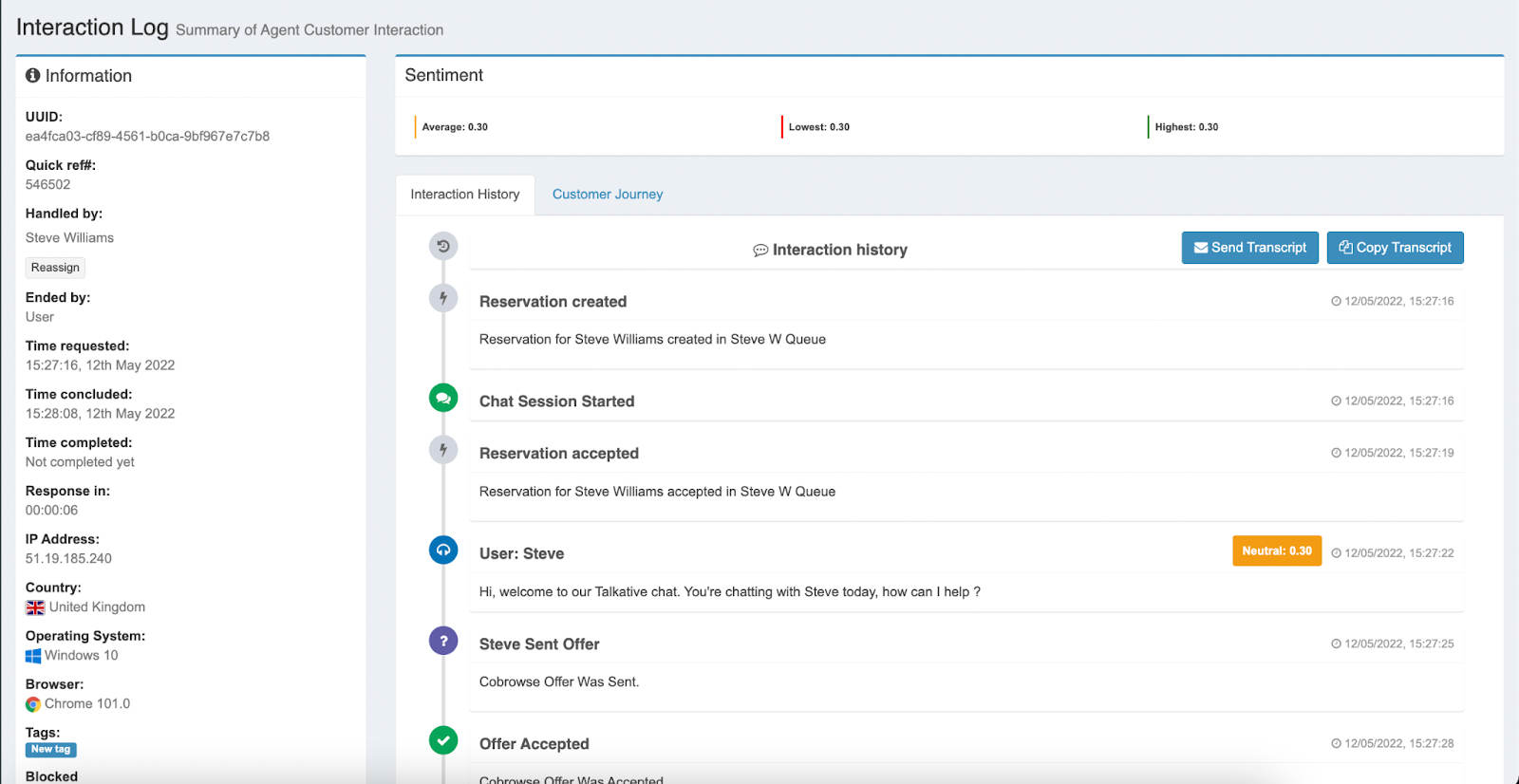
Task: Switch to the Customer Journey tab
Action: pos(608,195)
